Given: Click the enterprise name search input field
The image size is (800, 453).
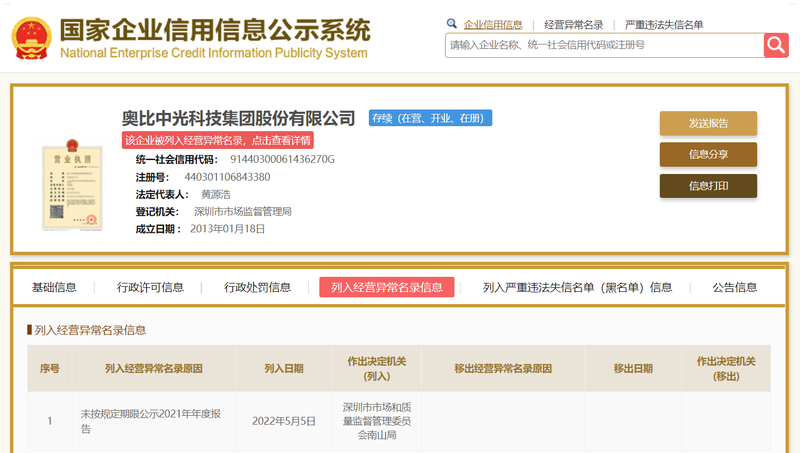Looking at the screenshot, I should pyautogui.click(x=603, y=45).
